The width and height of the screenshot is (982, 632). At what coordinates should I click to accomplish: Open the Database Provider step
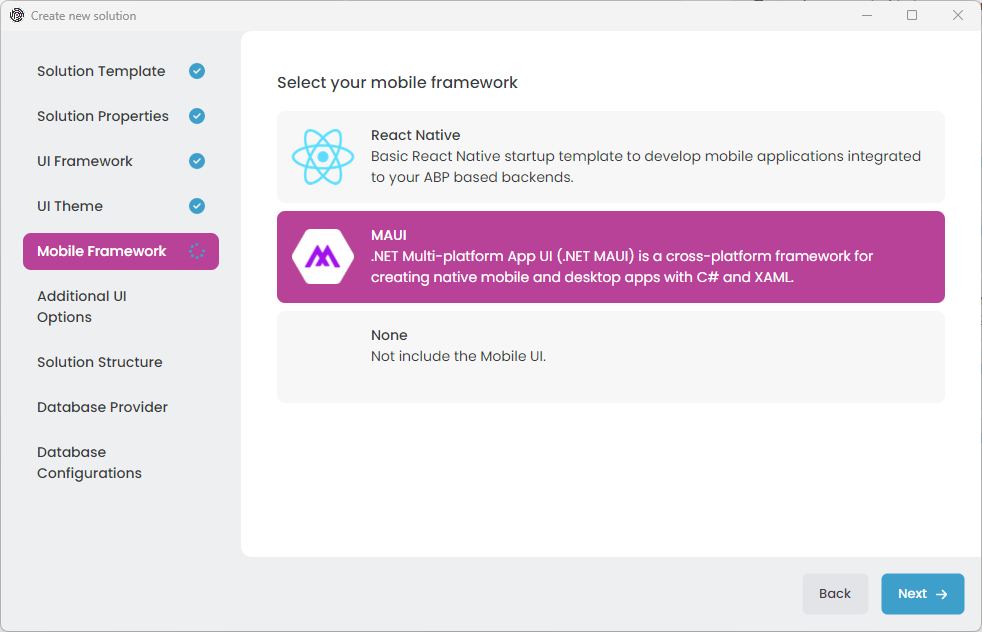point(121,407)
